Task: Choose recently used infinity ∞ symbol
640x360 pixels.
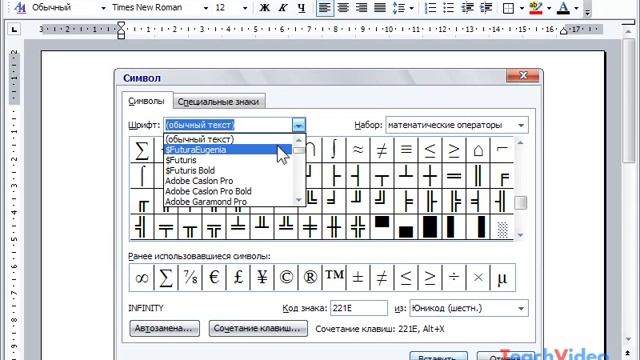Action: tap(142, 278)
